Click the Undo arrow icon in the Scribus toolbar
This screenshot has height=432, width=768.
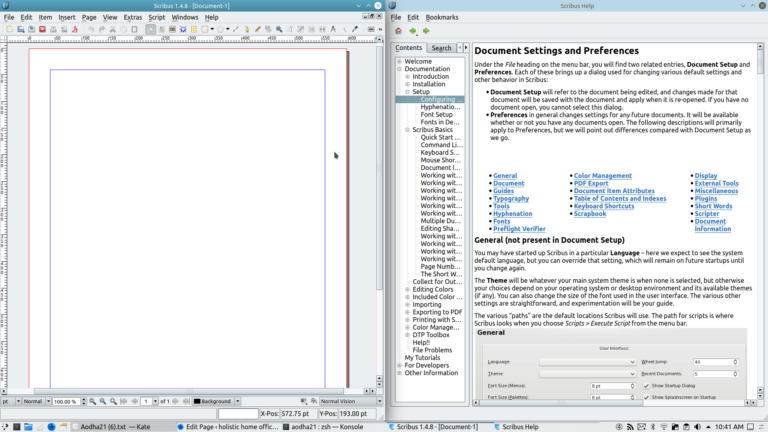point(91,29)
